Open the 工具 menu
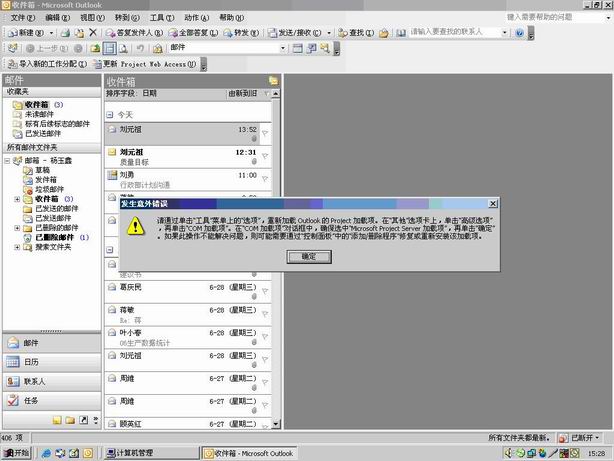Viewport: 614px width, 461px height. pyautogui.click(x=162, y=18)
